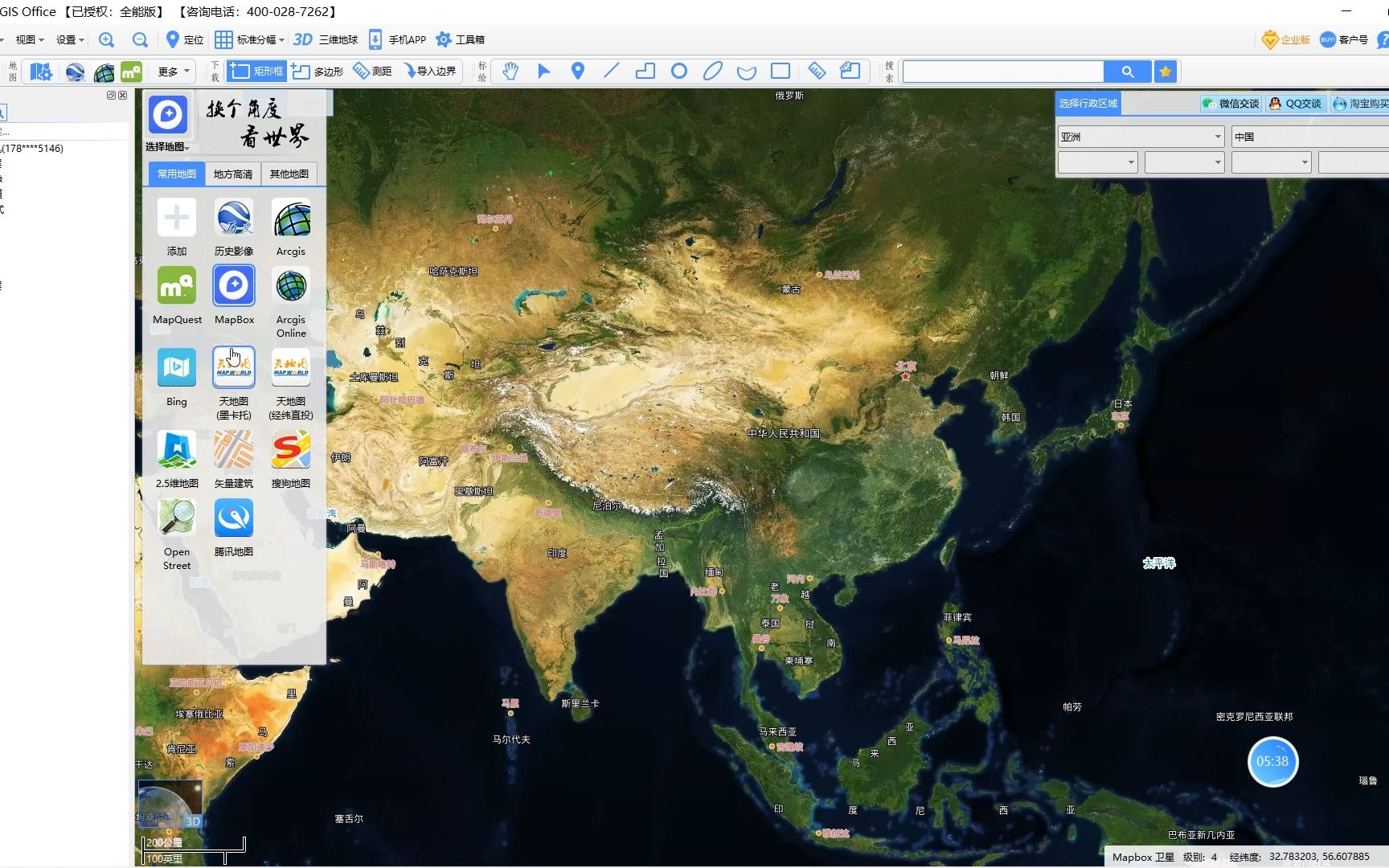The height and width of the screenshot is (868, 1389).
Task: Open the 视图 menu
Action: click(30, 39)
